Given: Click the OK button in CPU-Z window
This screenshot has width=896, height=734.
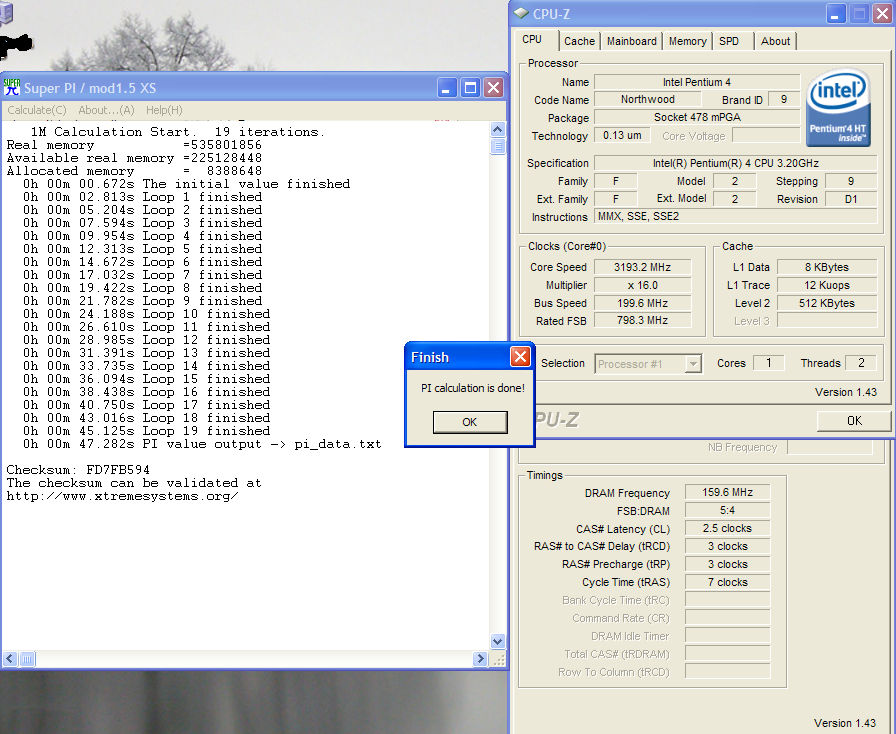Looking at the screenshot, I should pyautogui.click(x=854, y=421).
